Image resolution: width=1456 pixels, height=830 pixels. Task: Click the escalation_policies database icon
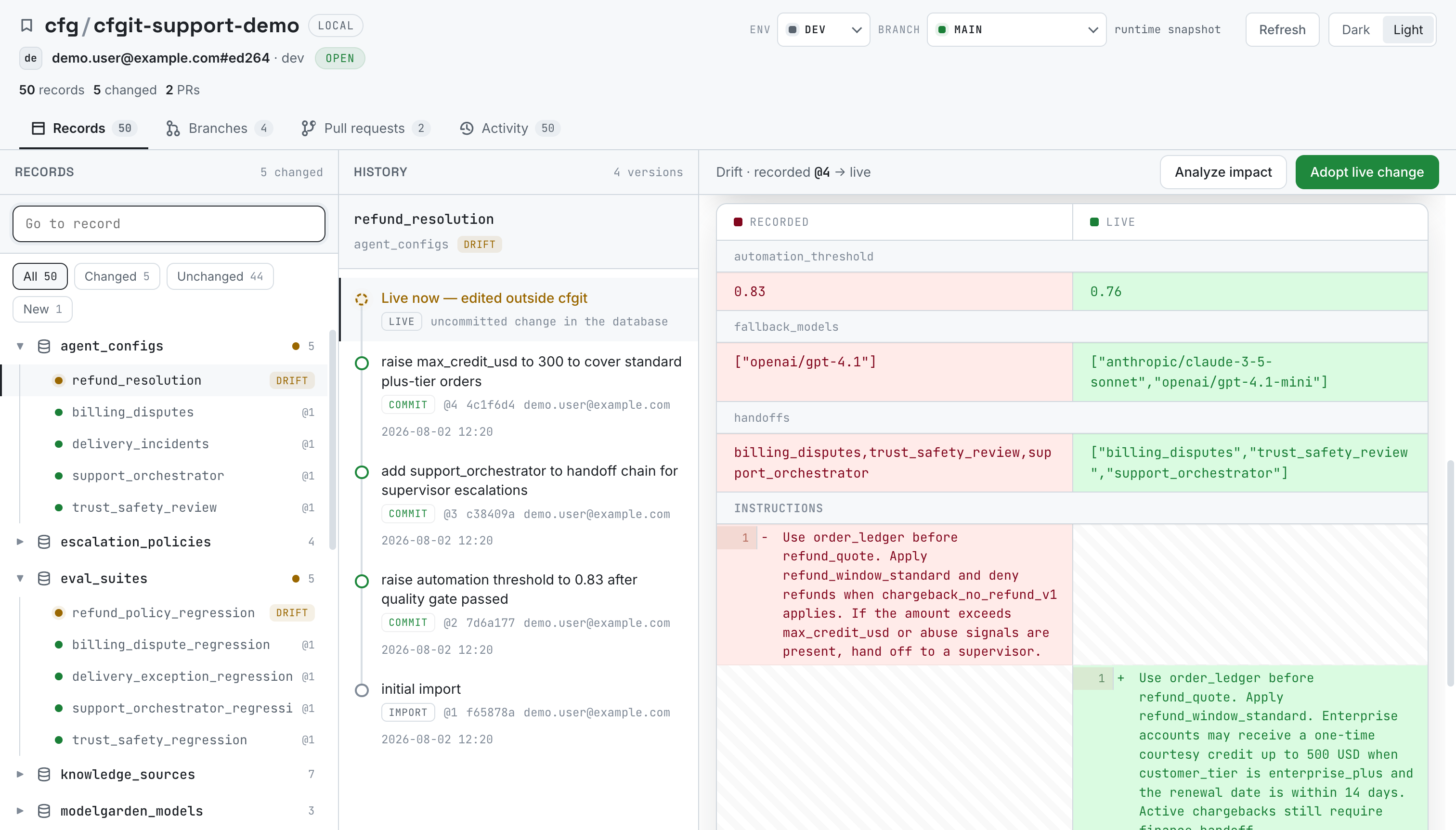tap(44, 542)
